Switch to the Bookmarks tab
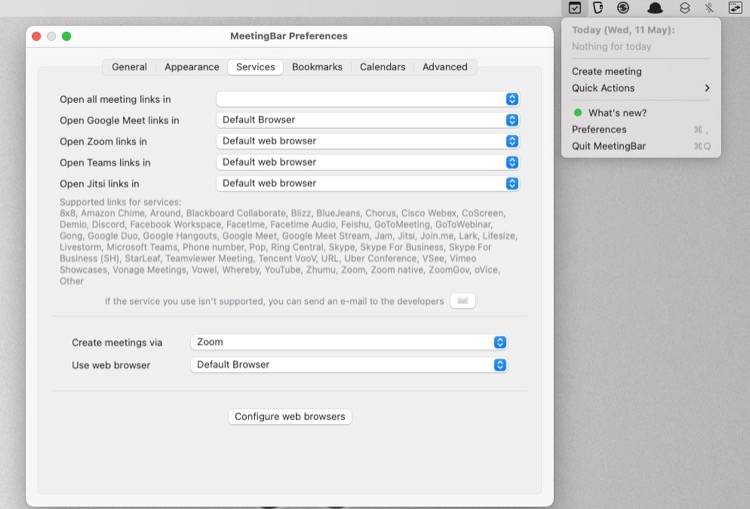 [317, 67]
